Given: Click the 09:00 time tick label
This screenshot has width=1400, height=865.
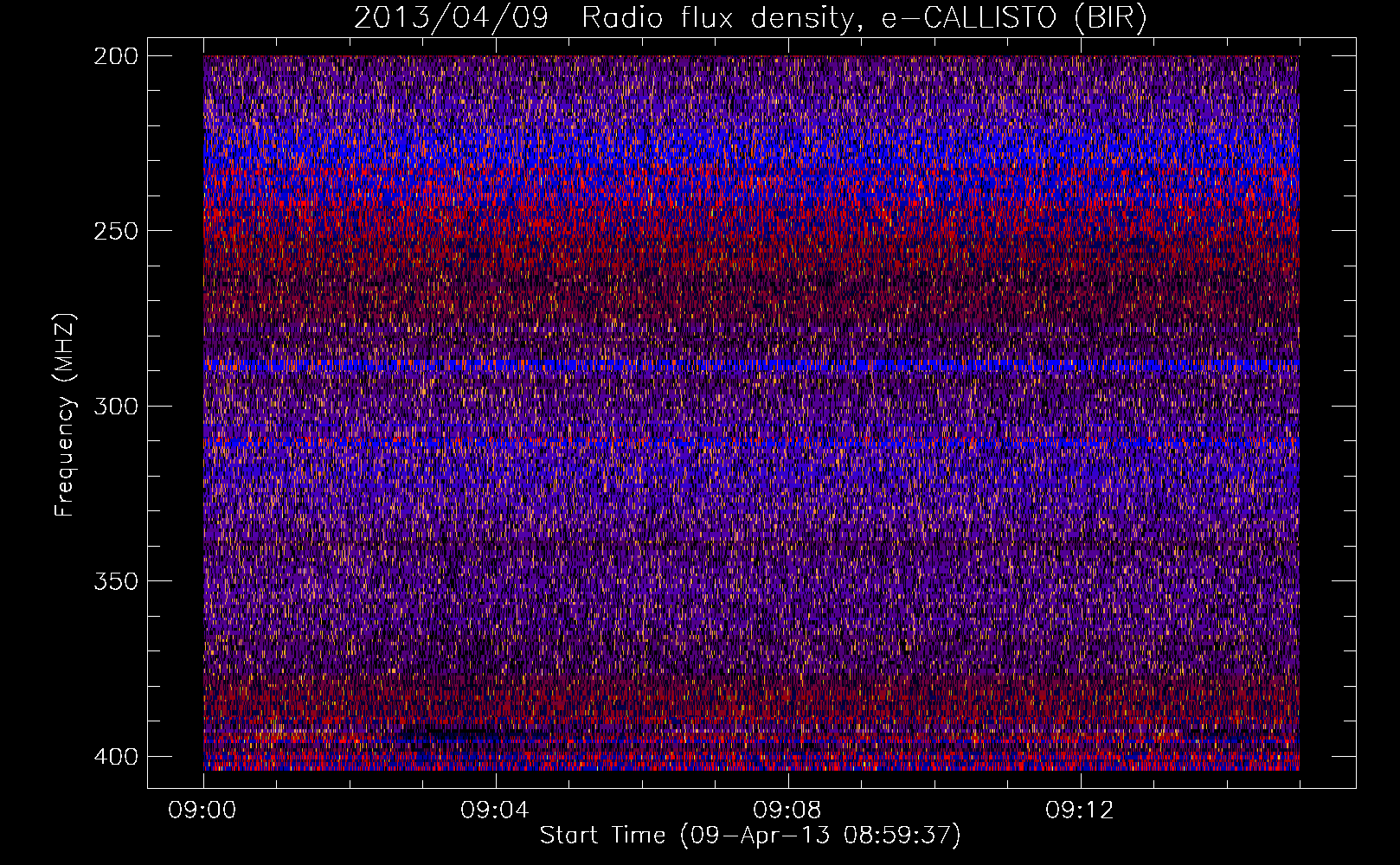Looking at the screenshot, I should (x=202, y=810).
